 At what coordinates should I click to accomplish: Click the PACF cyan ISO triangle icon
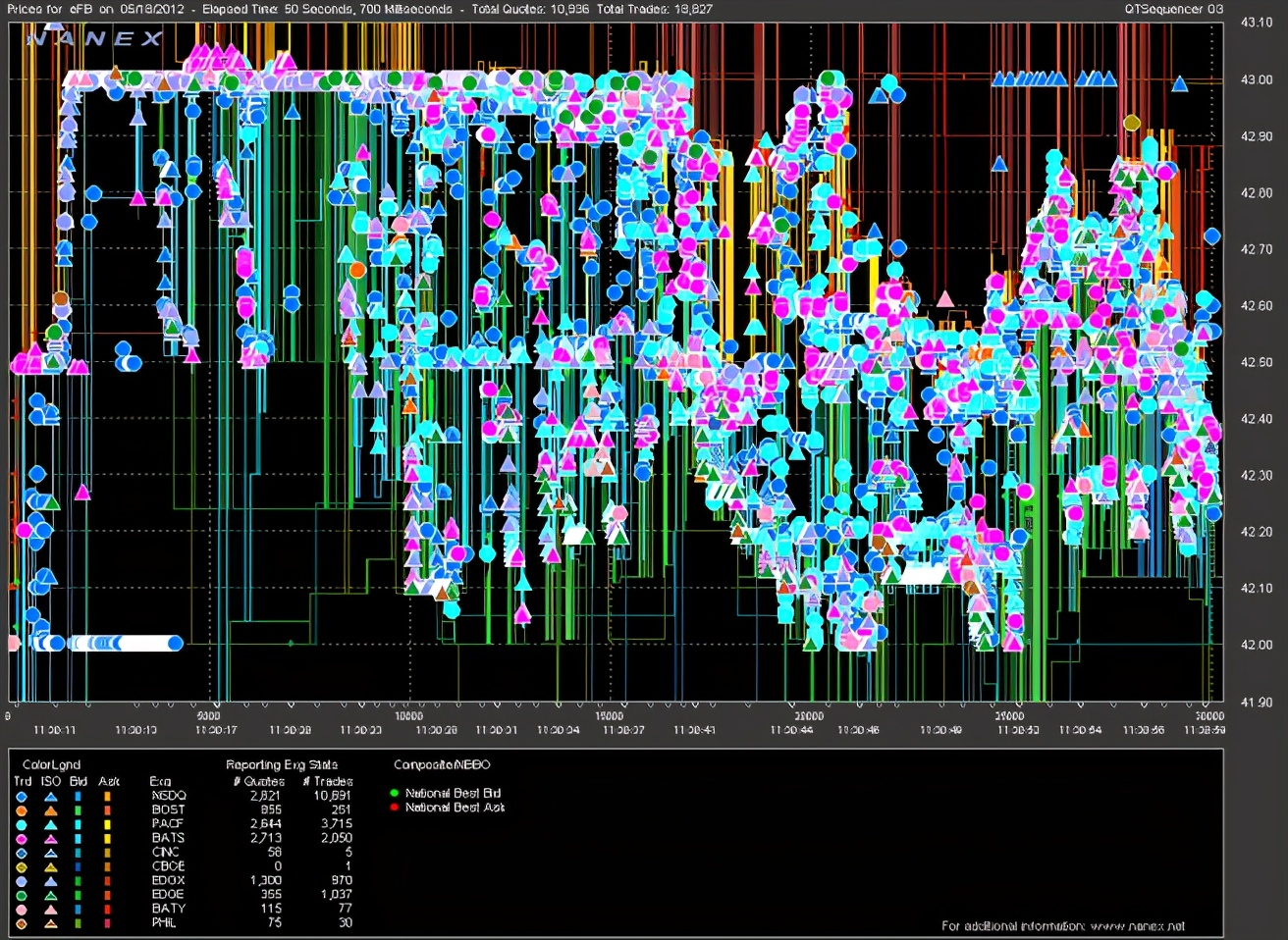(50, 825)
